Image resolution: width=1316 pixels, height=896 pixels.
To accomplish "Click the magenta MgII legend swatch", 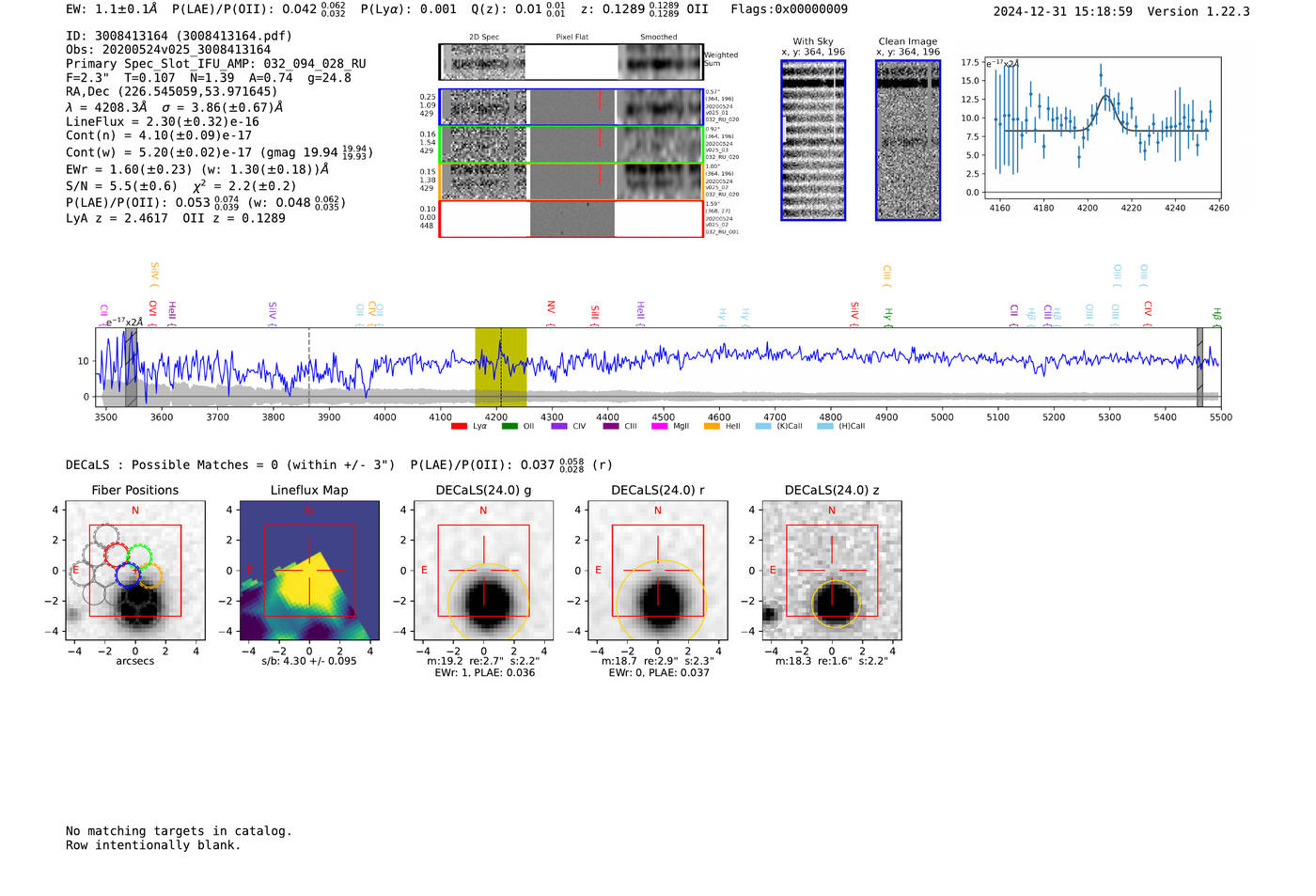I will (x=660, y=427).
